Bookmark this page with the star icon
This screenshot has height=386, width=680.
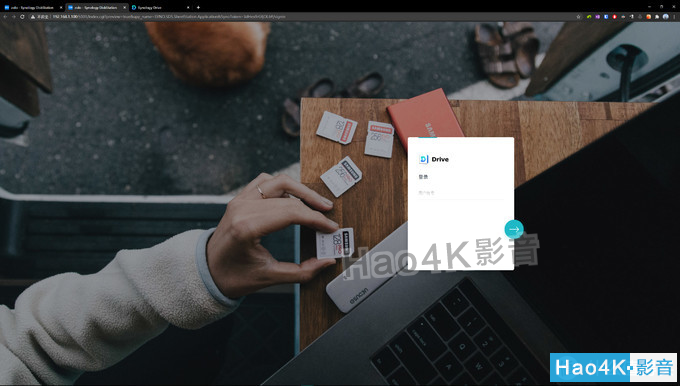point(578,16)
